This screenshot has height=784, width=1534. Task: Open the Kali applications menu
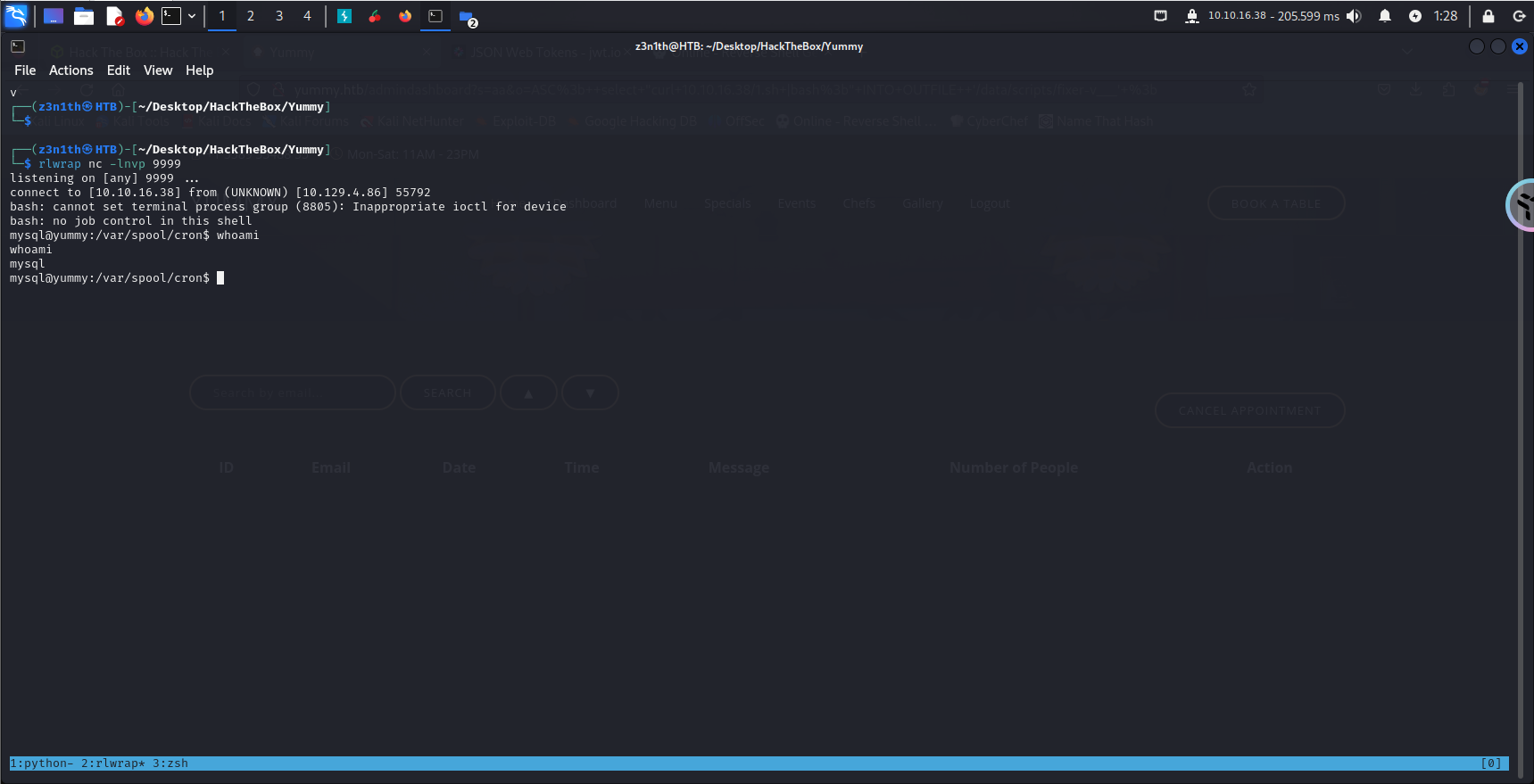[x=16, y=16]
